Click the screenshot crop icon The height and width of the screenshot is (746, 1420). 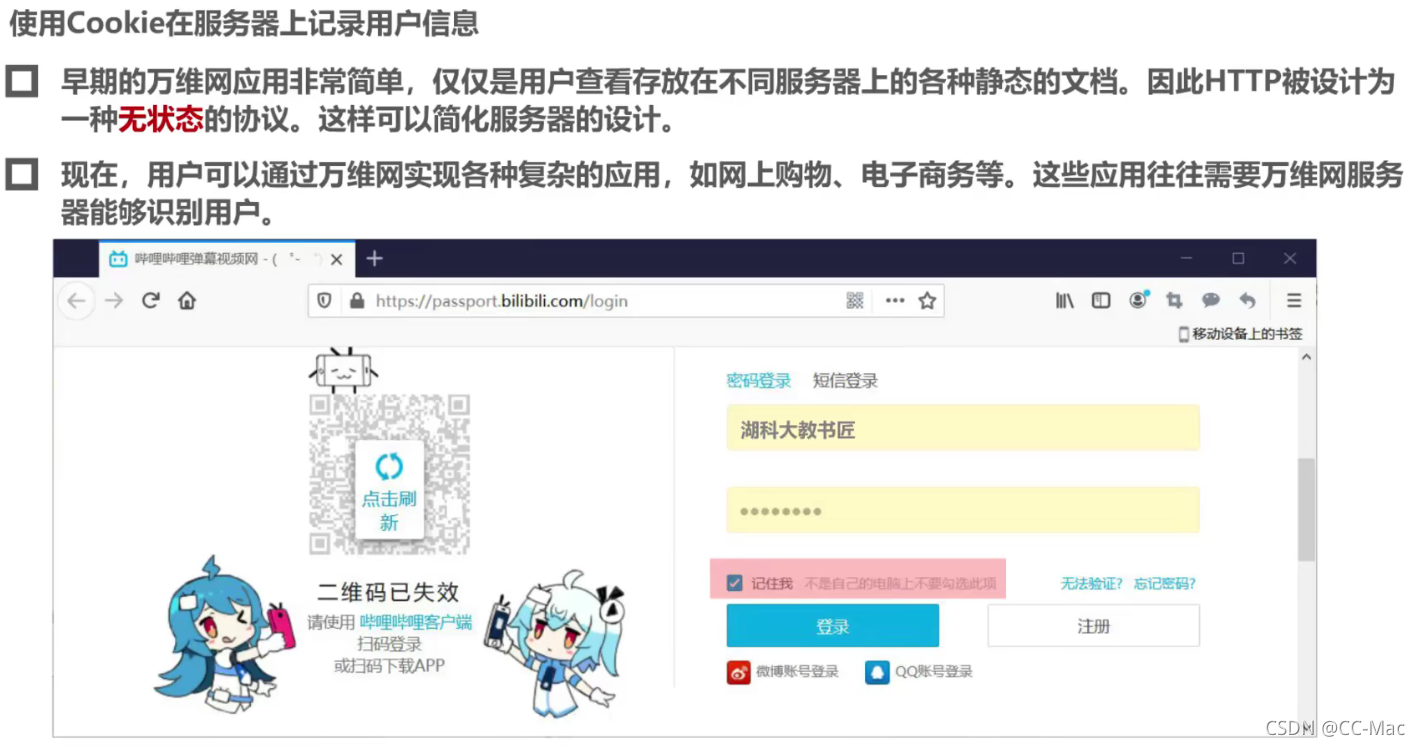(1174, 300)
